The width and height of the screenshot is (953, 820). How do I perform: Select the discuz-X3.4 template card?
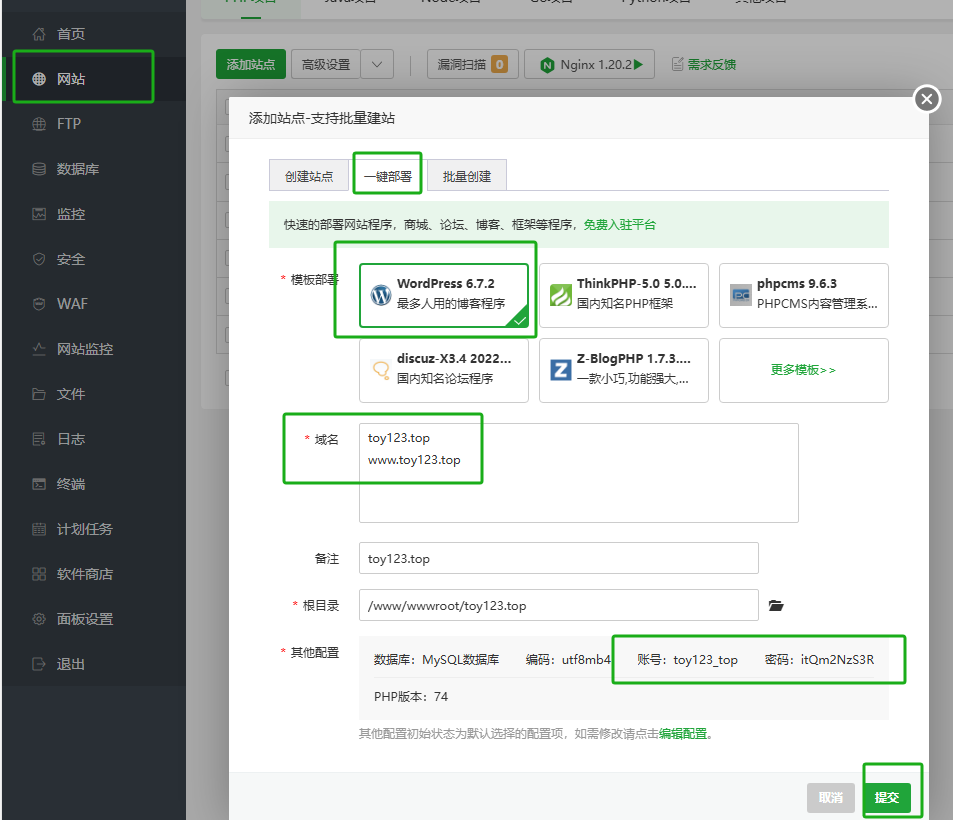(444, 370)
